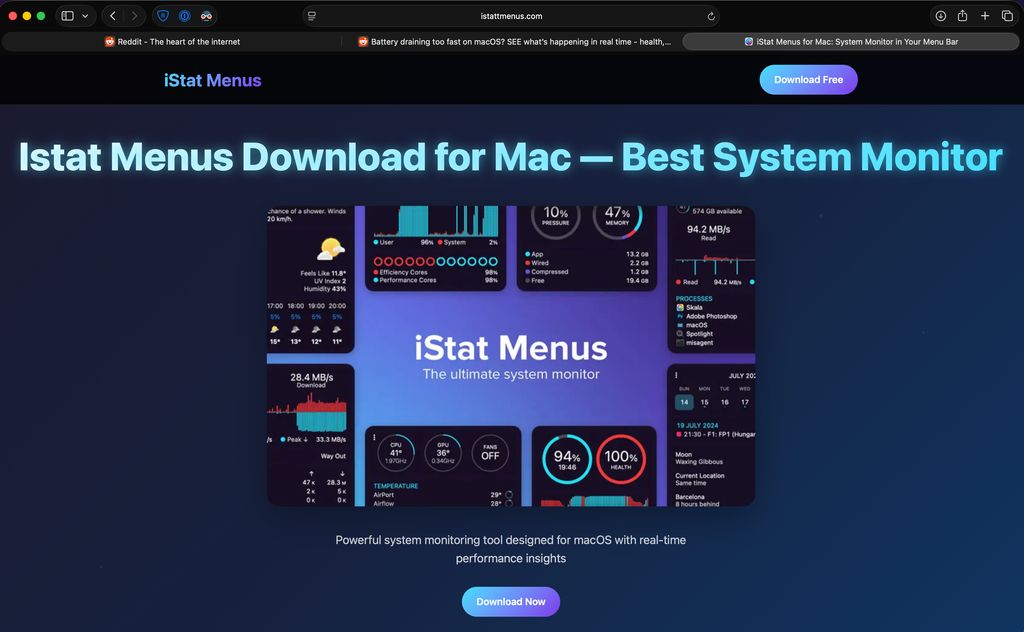Click the istattmenus.com address field
Viewport: 1024px width, 632px height.
click(x=511, y=16)
